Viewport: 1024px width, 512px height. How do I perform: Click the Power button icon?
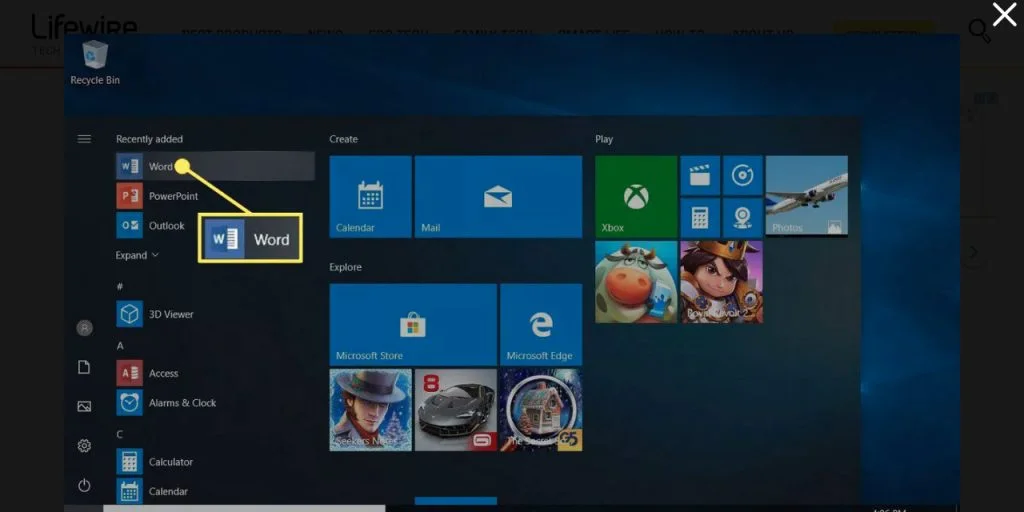tap(84, 485)
